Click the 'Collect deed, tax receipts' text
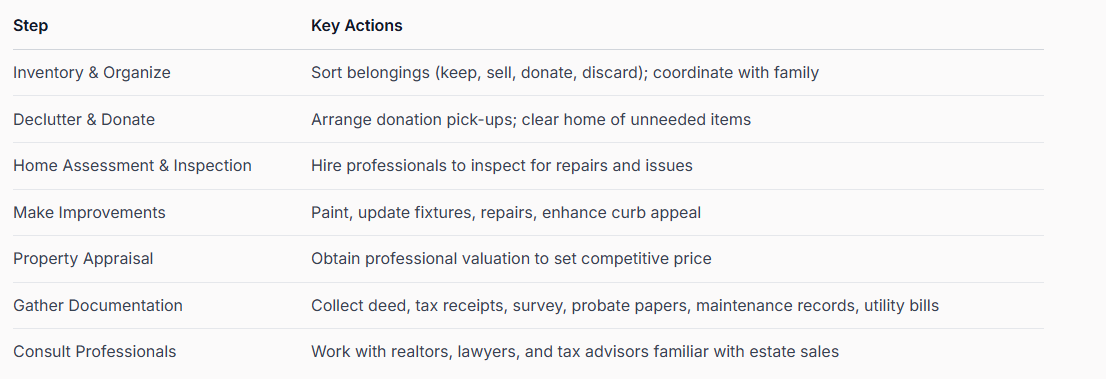Screen dimensions: 1106x379 click(x=625, y=306)
